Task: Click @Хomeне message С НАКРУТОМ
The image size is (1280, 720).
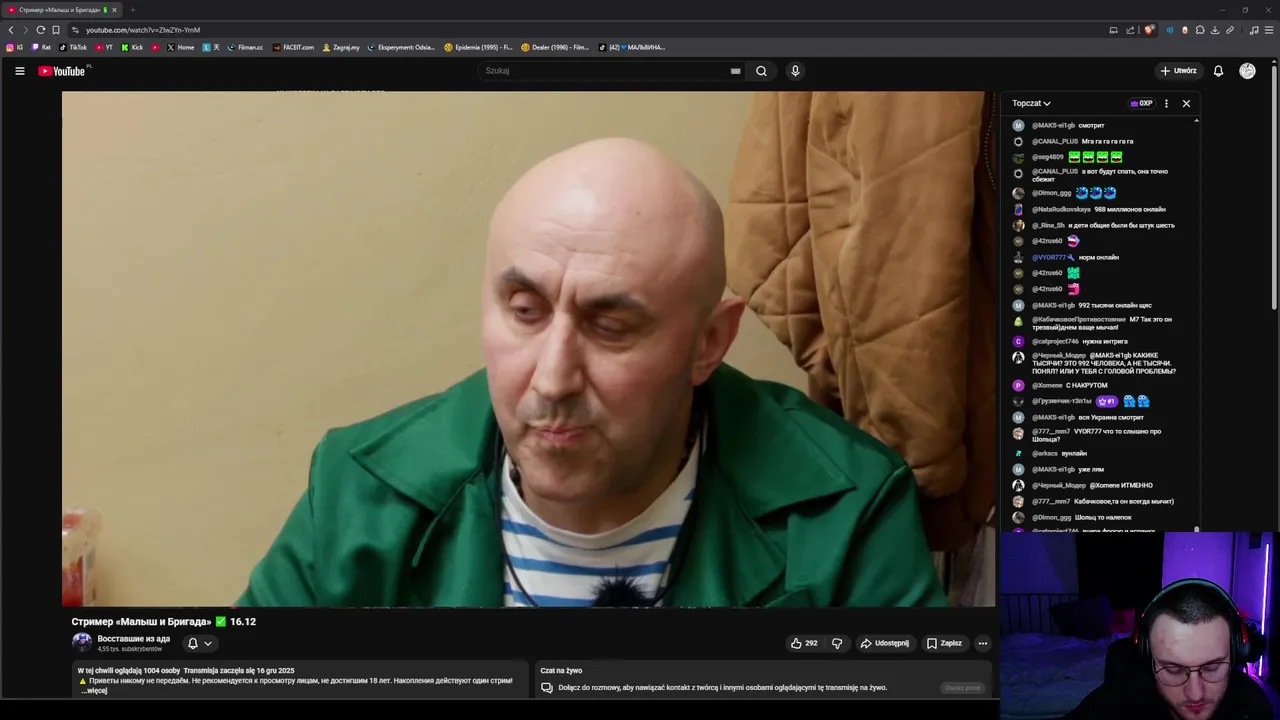Action: point(1086,385)
